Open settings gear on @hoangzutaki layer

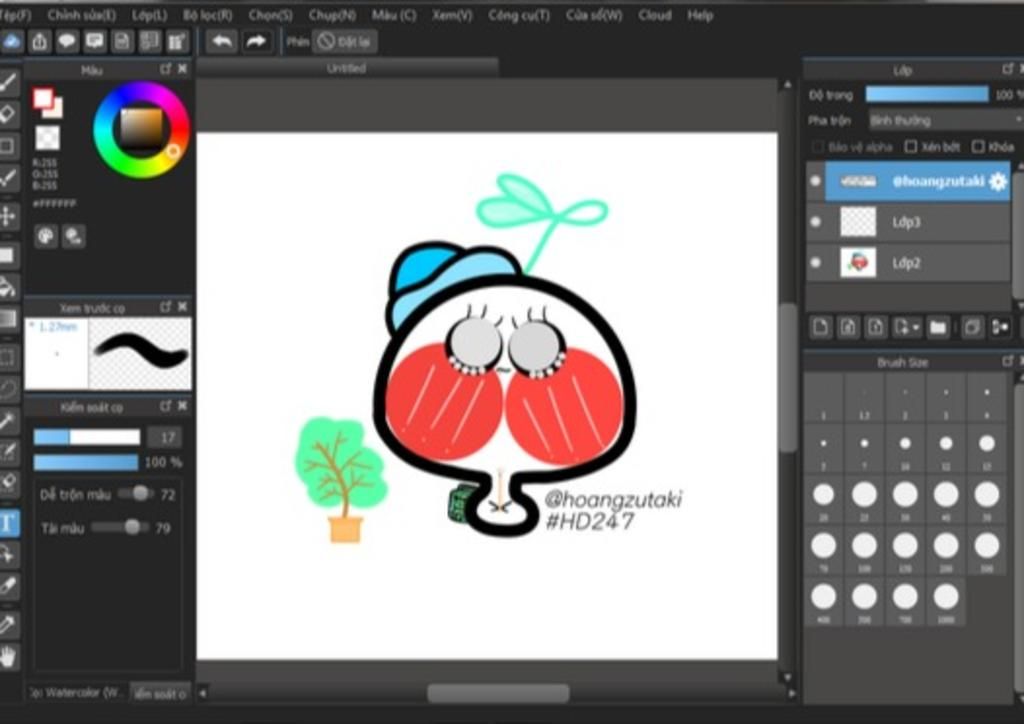tap(997, 181)
